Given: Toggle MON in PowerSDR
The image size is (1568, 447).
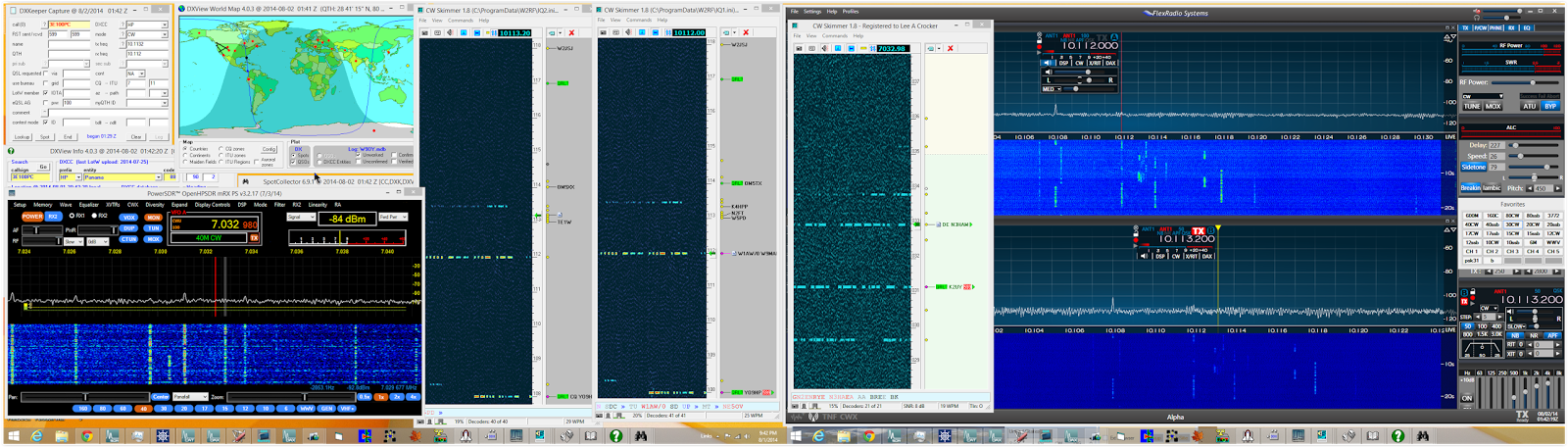Looking at the screenshot, I should pos(153,218).
